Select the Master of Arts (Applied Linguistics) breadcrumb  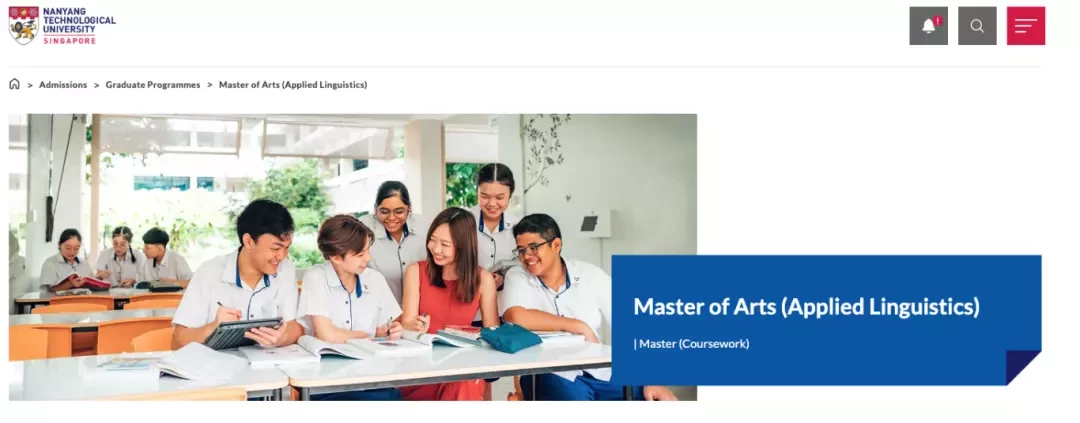(293, 85)
